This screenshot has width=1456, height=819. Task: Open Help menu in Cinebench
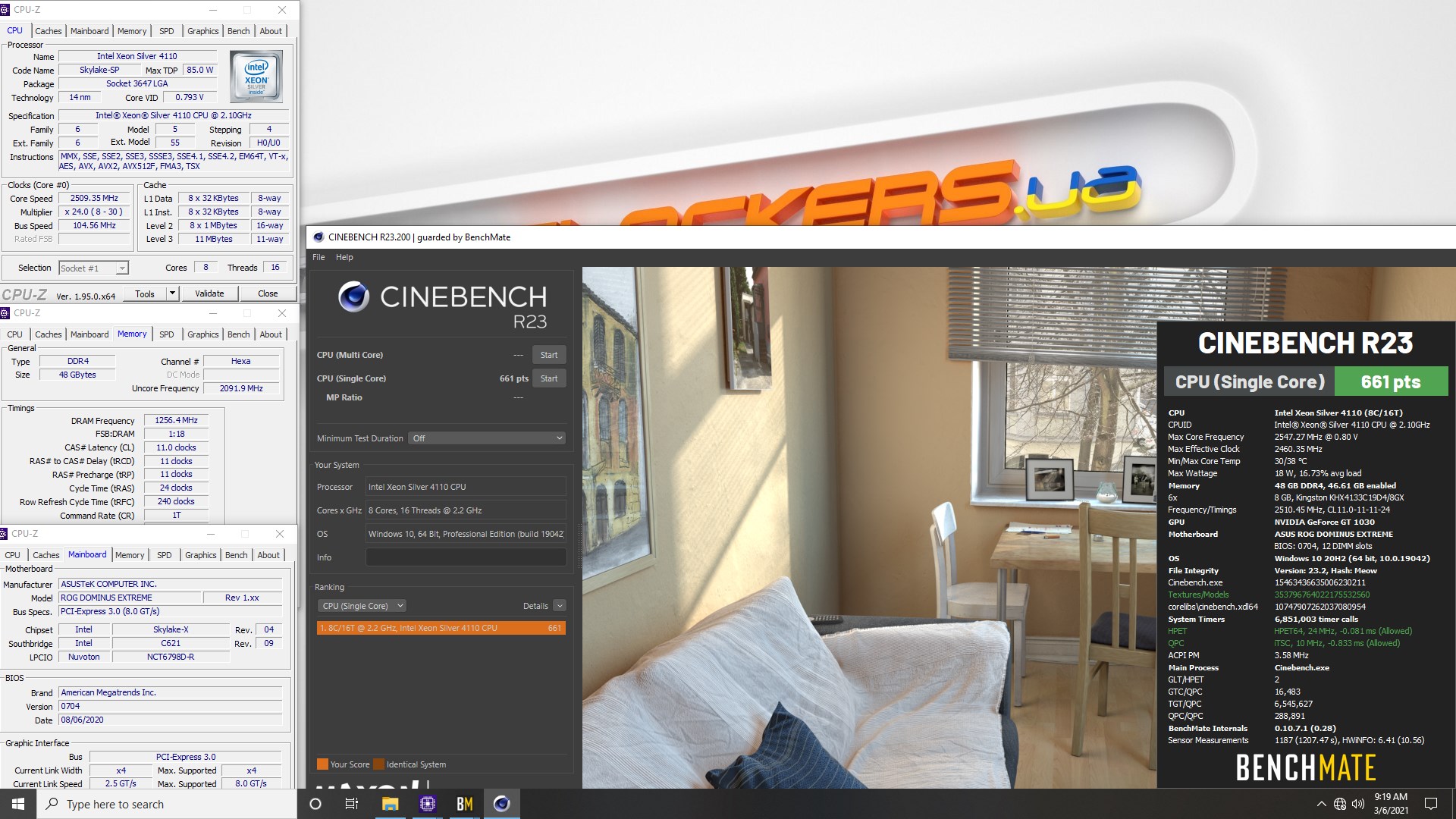coord(344,257)
